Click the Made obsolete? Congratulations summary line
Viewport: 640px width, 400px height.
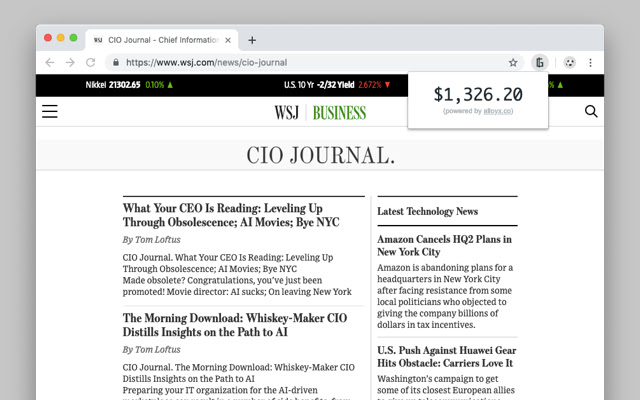[222, 280]
